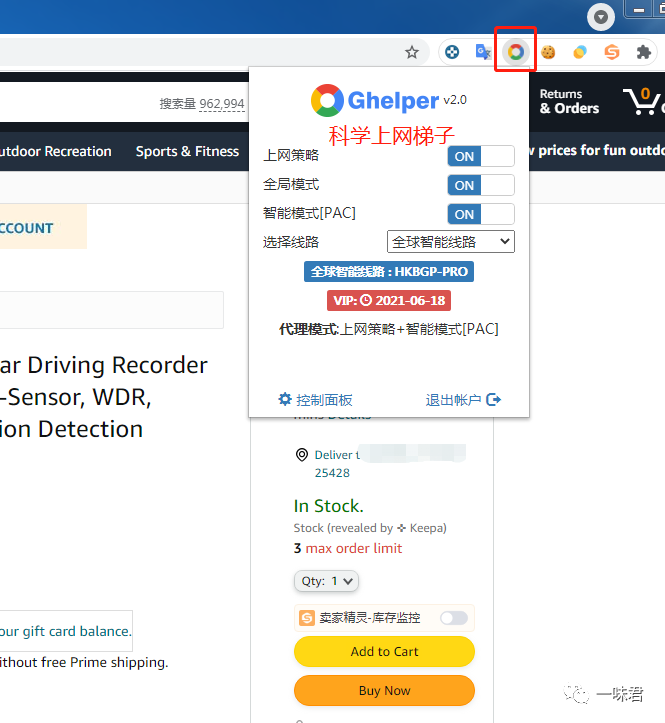665x723 pixels.
Task: Click the delivery location pin icon
Action: (x=302, y=455)
